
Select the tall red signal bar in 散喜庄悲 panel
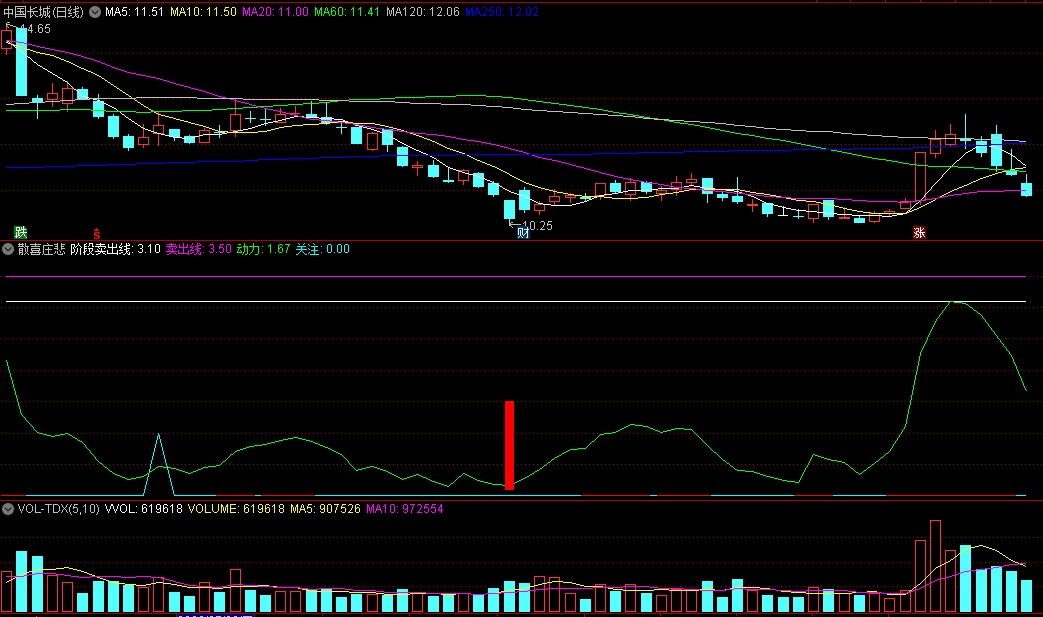(x=510, y=445)
